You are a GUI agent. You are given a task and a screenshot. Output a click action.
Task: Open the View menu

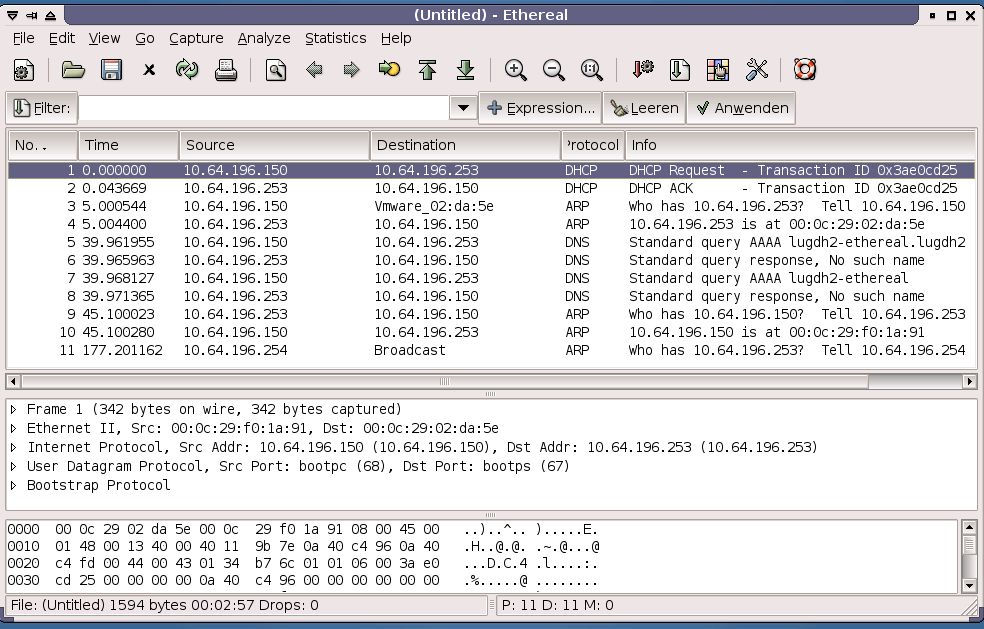pos(104,38)
